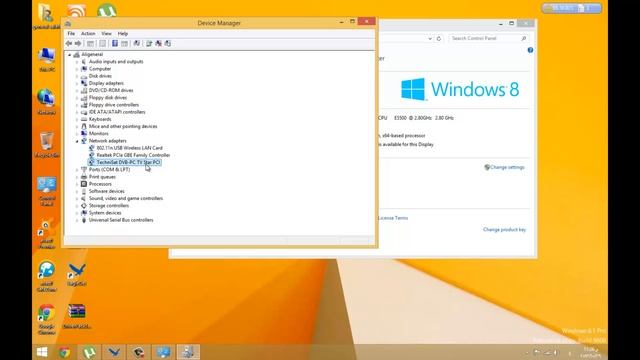Open the Action menu
640x360 pixels.
click(x=88, y=33)
